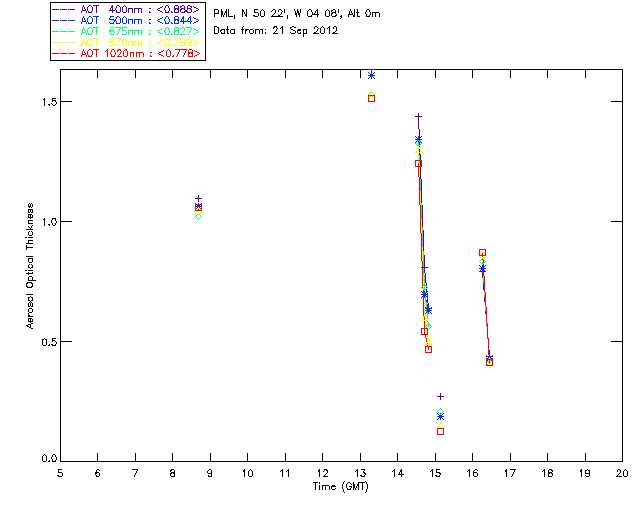This screenshot has width=640, height=512.
Task: Click the AOT 400nm purple legend entry
Action: [127, 9]
